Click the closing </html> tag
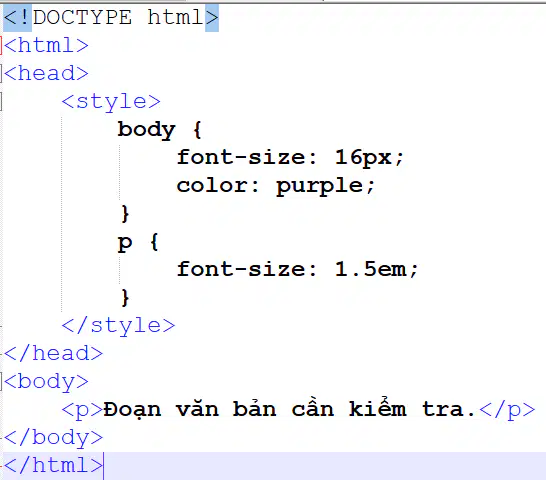This screenshot has height=480, width=546. pos(53,466)
